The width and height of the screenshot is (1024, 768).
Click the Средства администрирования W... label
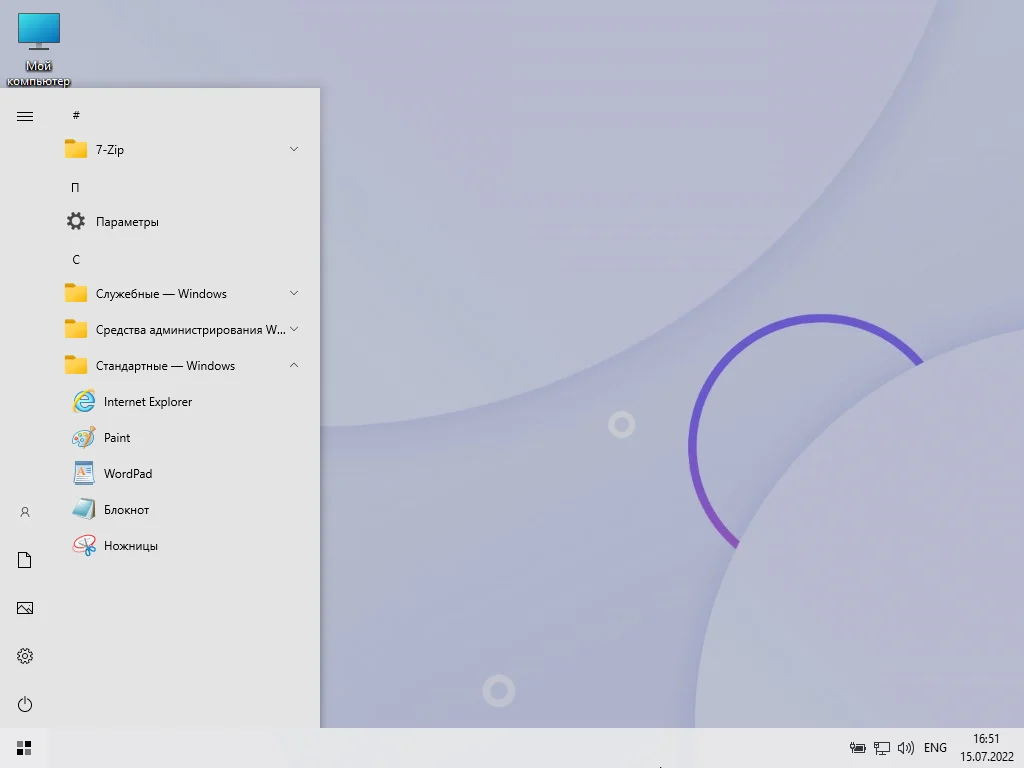(191, 330)
